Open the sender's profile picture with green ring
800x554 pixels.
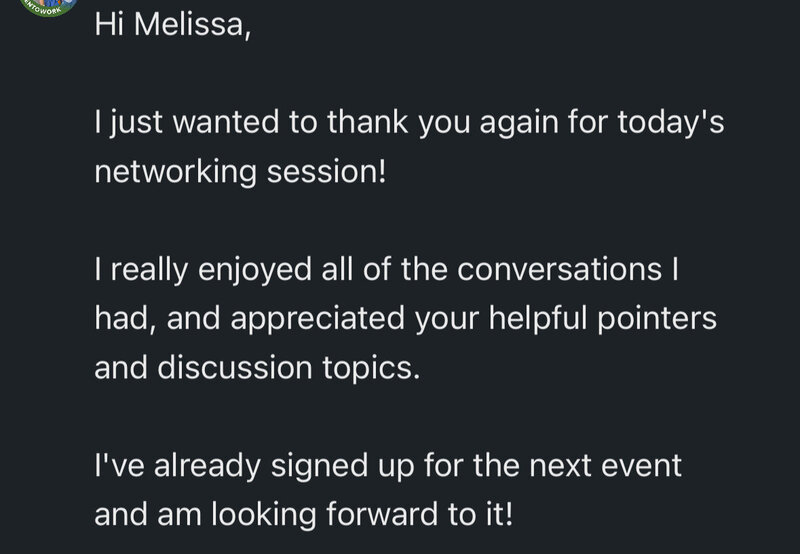[48, 6]
